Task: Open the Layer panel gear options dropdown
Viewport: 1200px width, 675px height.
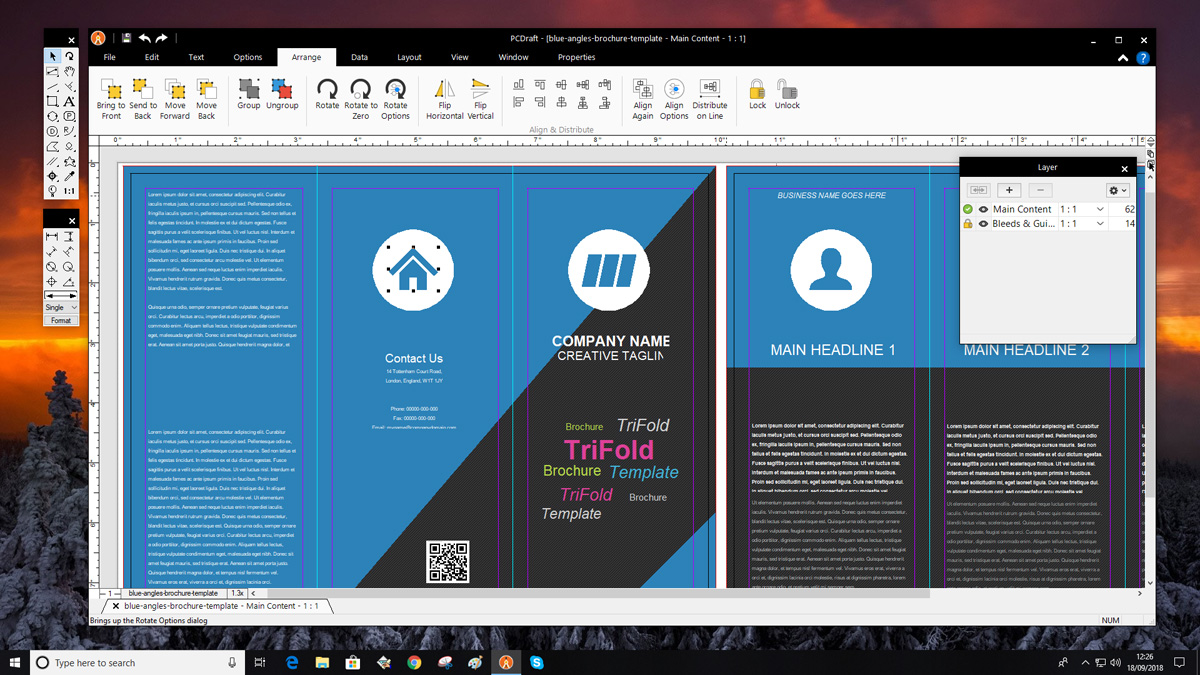Action: (1117, 190)
